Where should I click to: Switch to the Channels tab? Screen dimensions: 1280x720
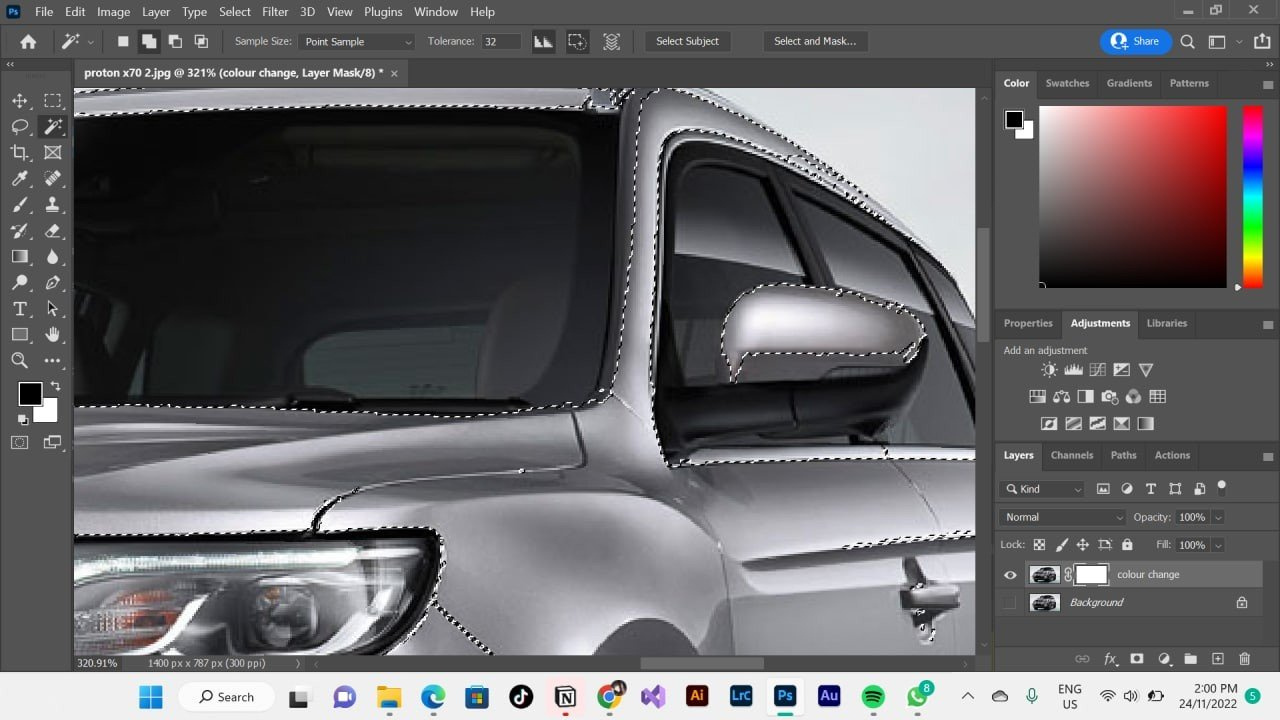click(x=1071, y=455)
